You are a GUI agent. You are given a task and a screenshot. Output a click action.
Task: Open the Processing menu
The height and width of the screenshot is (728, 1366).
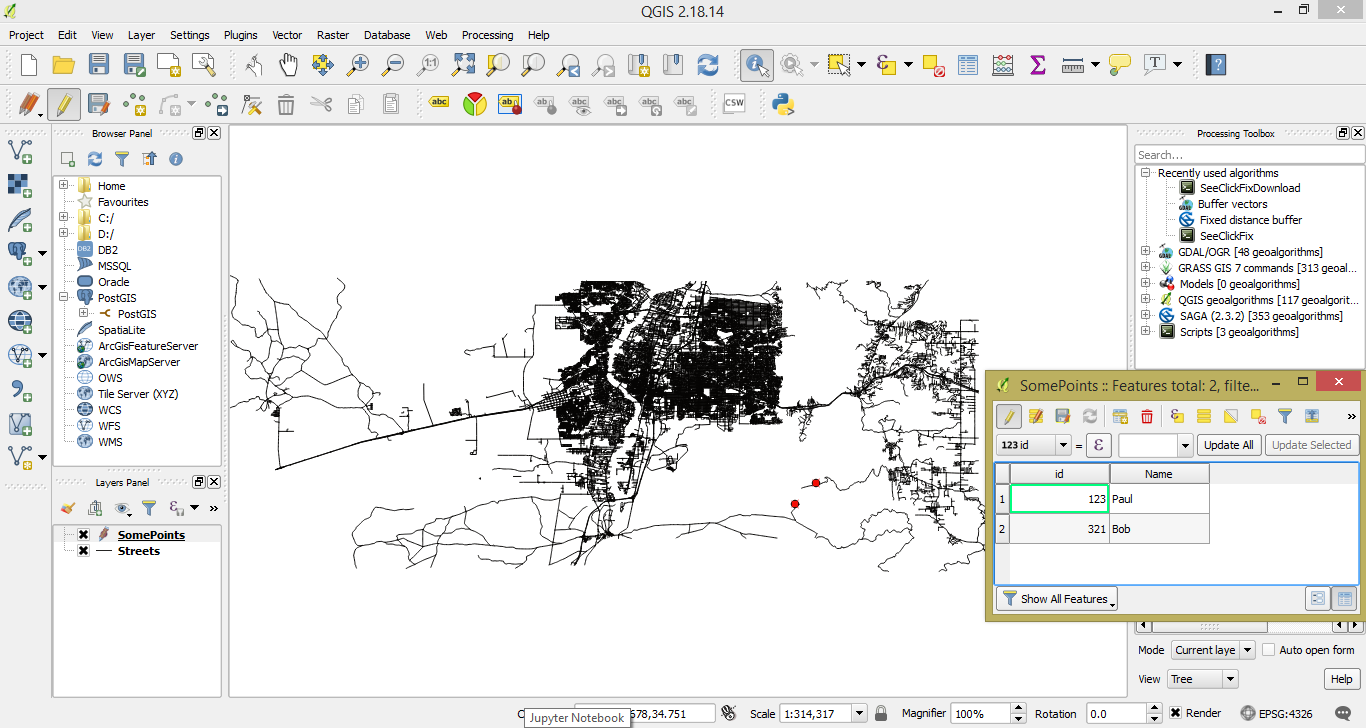[487, 35]
